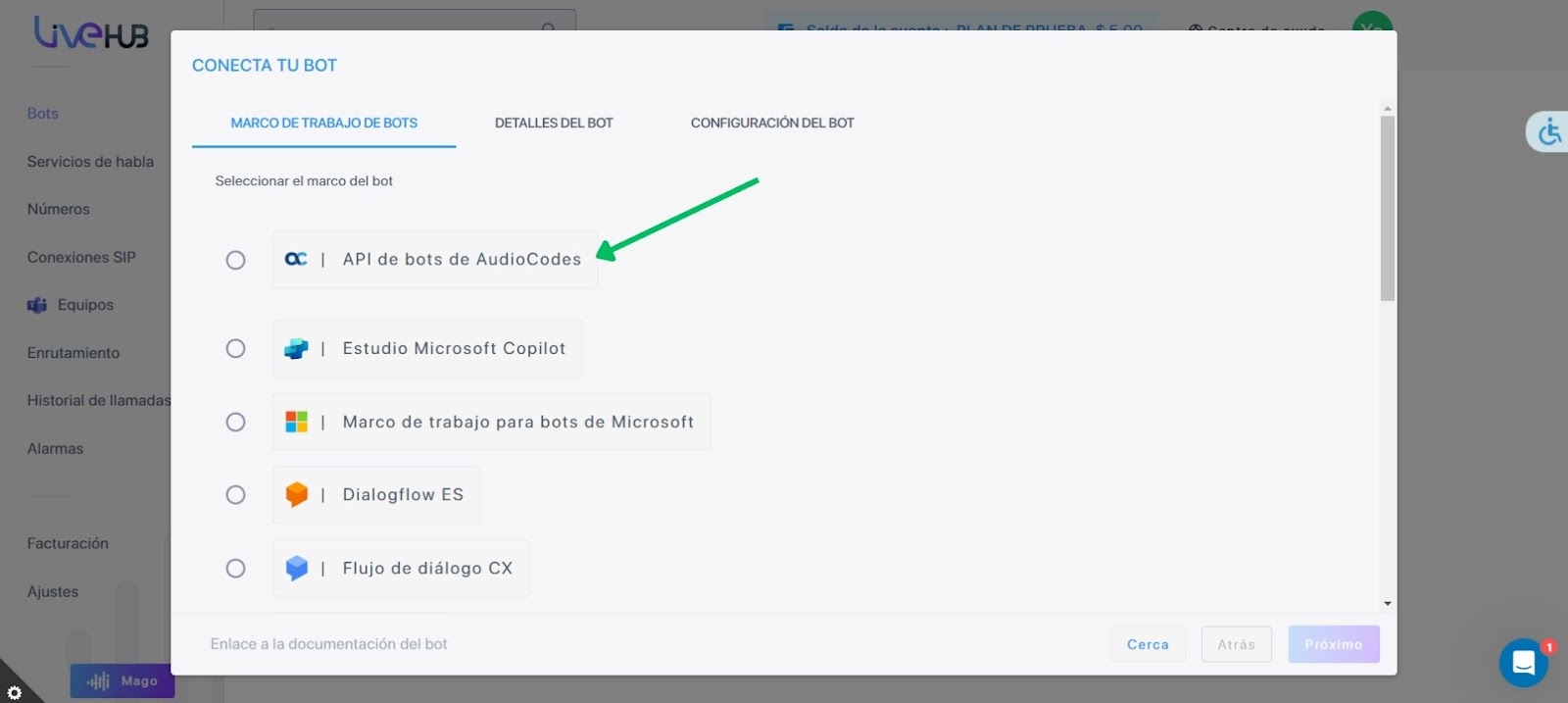Screen dimensions: 1568x703
Task: Click the scrollbar down arrow in dialog
Action: [1387, 604]
